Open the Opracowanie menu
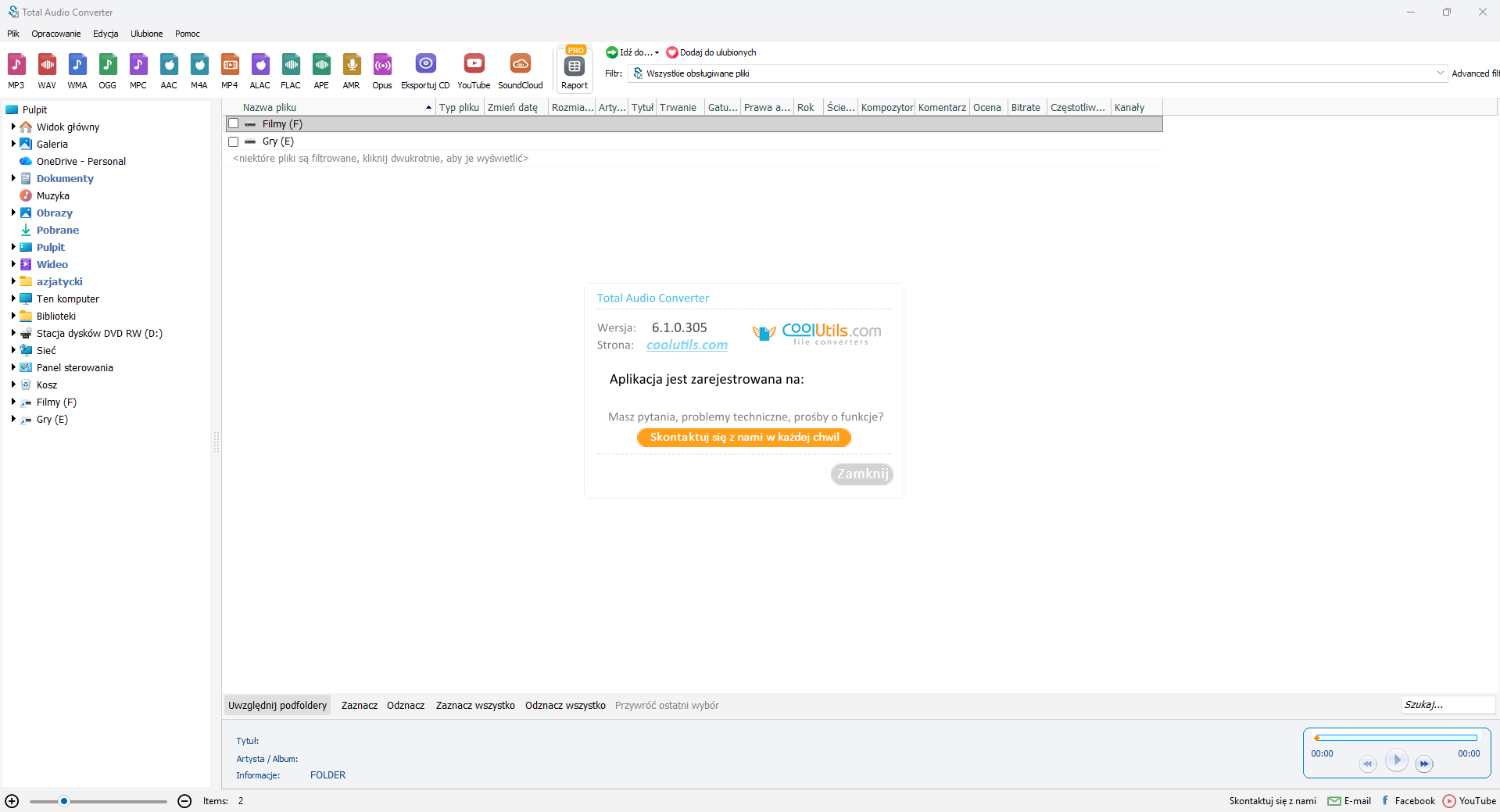Viewport: 1500px width, 812px height. tap(56, 34)
